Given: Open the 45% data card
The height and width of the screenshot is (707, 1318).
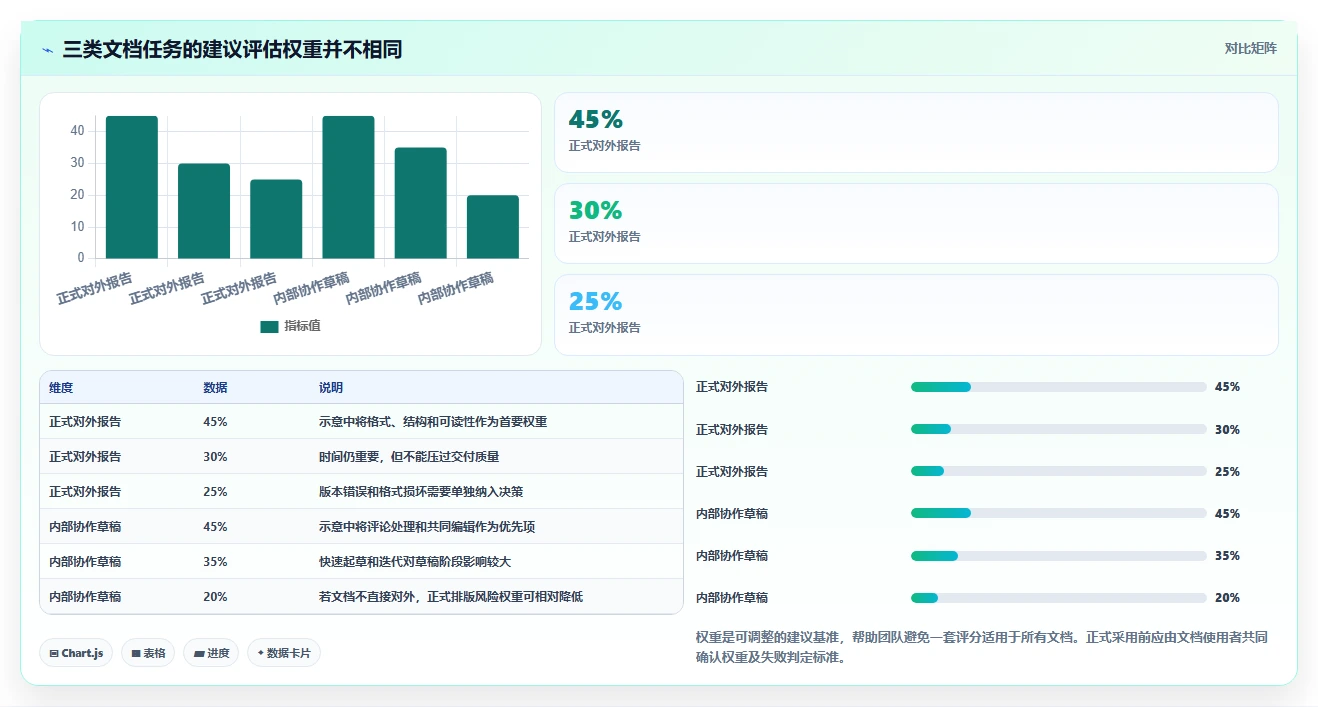Looking at the screenshot, I should 916,132.
